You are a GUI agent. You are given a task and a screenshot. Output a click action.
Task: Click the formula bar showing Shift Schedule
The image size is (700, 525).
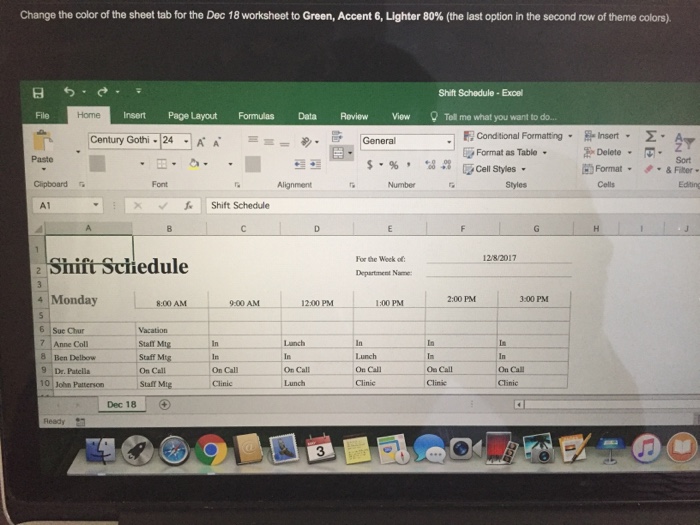click(x=452, y=205)
